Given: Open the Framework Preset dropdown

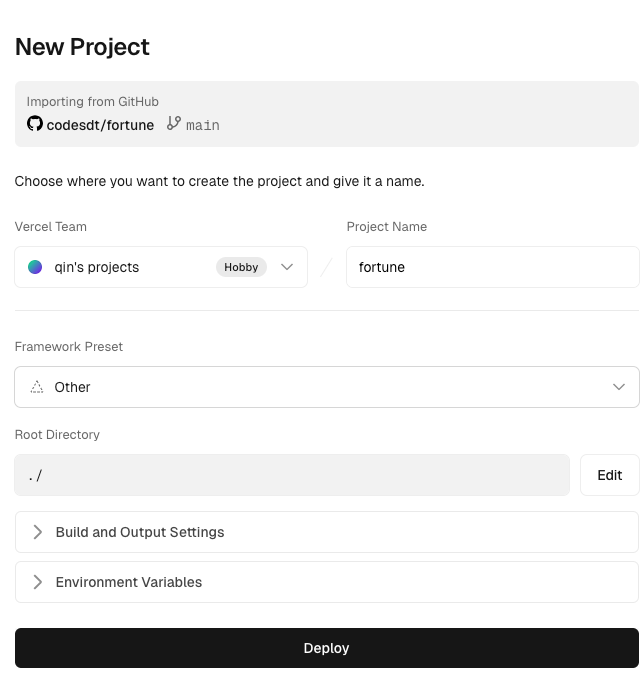Looking at the screenshot, I should coord(327,387).
